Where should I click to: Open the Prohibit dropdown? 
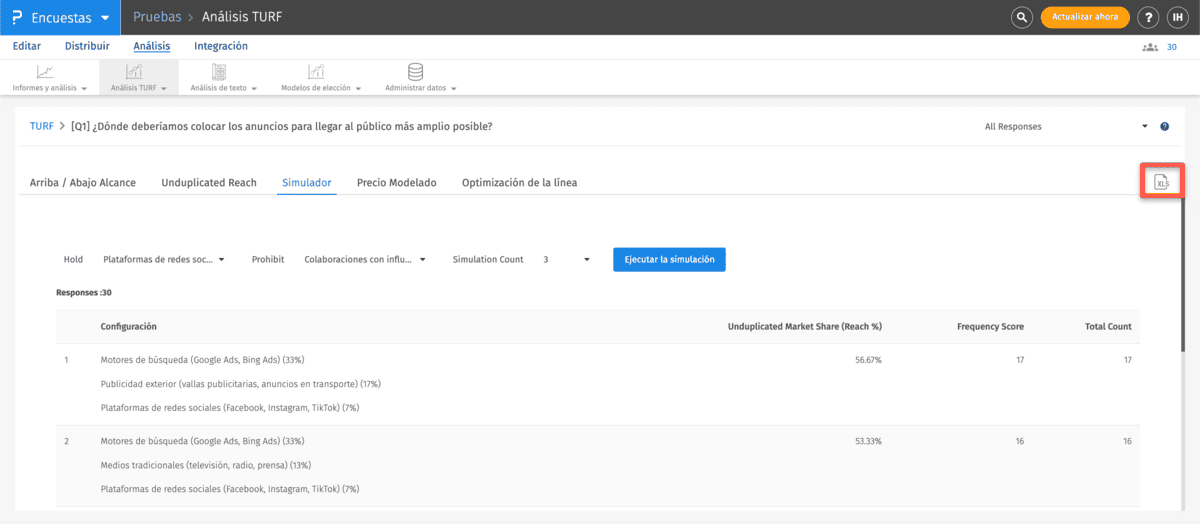pos(365,259)
